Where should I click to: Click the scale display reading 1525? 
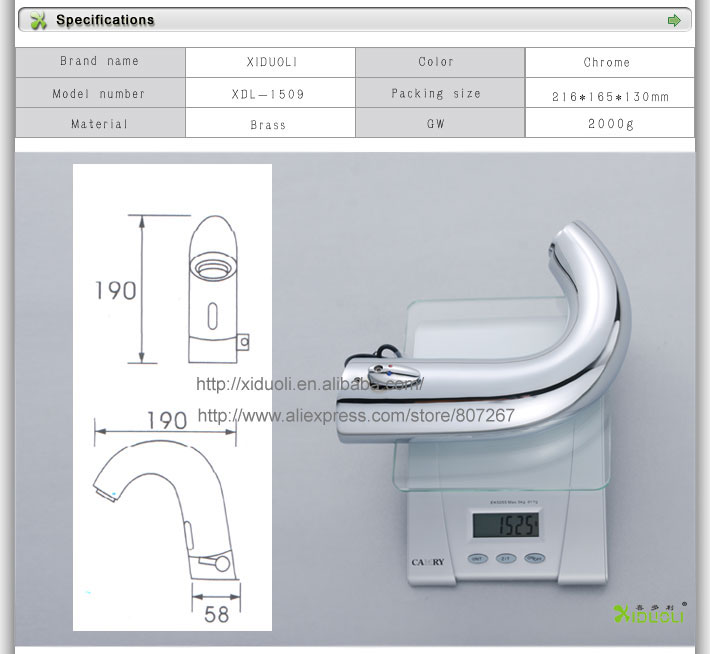pyautogui.click(x=506, y=525)
